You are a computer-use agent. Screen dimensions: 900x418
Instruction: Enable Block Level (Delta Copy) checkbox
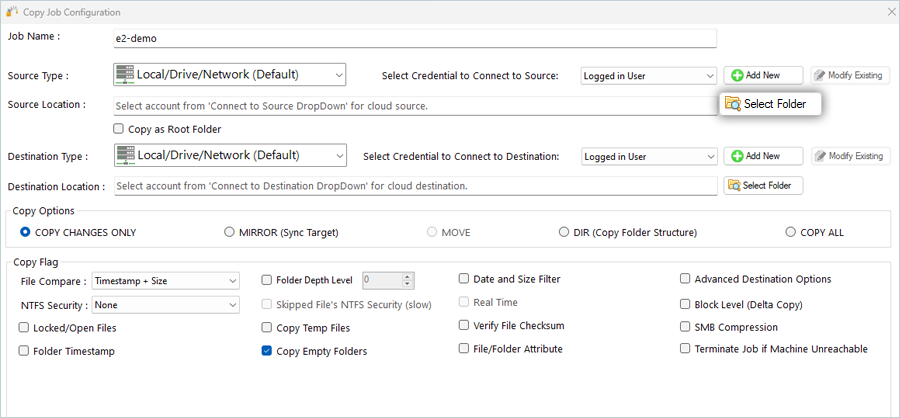[x=686, y=304]
